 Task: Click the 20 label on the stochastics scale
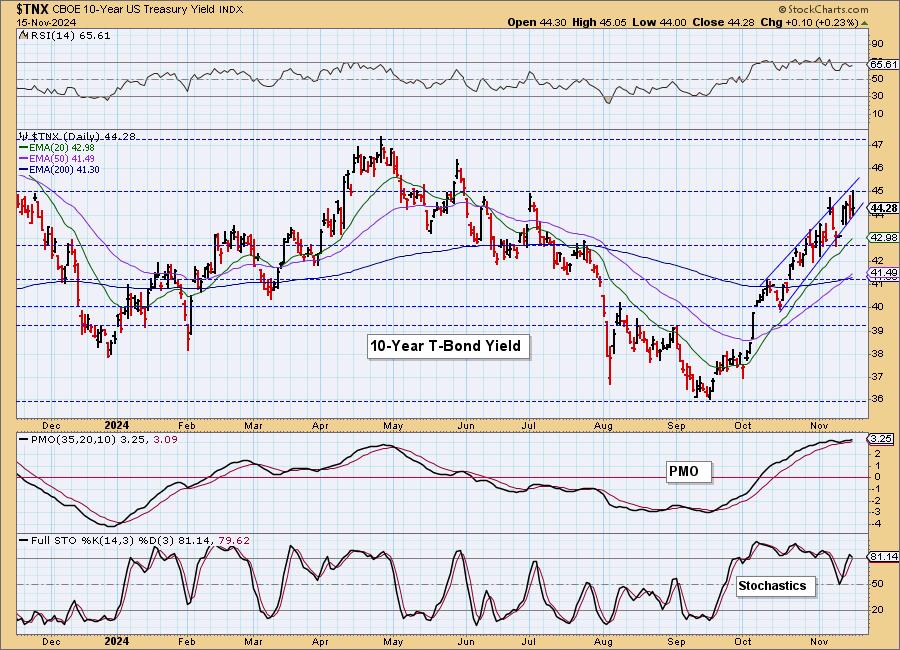[877, 610]
